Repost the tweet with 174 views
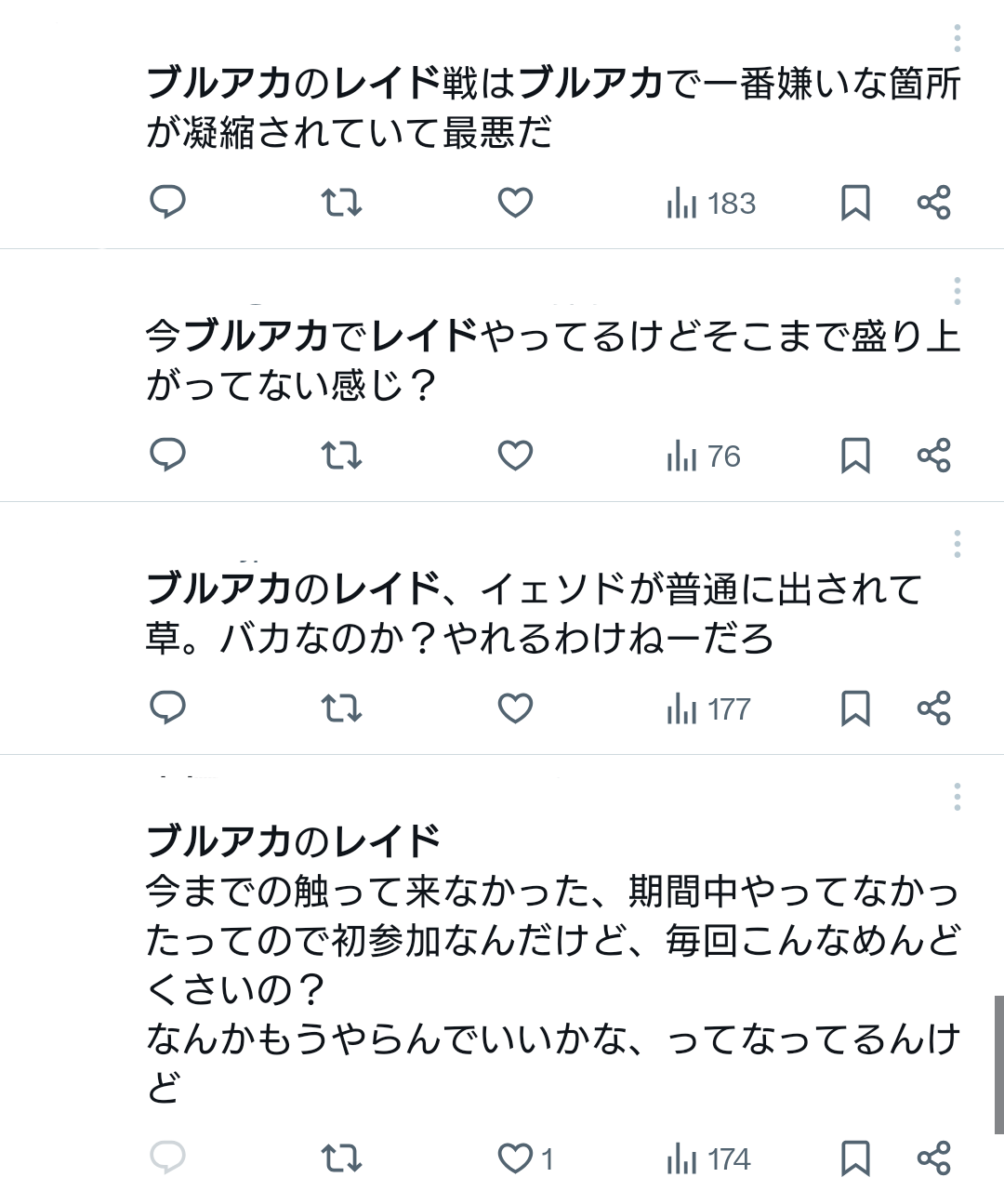Viewport: 1004px width, 1204px height. [341, 1158]
